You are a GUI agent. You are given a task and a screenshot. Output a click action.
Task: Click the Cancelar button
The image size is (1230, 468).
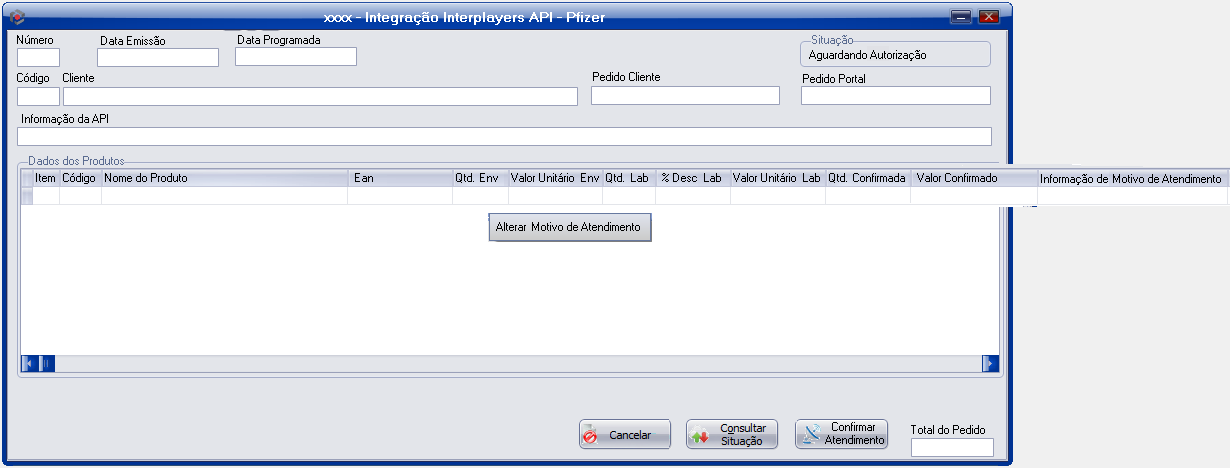tap(625, 434)
